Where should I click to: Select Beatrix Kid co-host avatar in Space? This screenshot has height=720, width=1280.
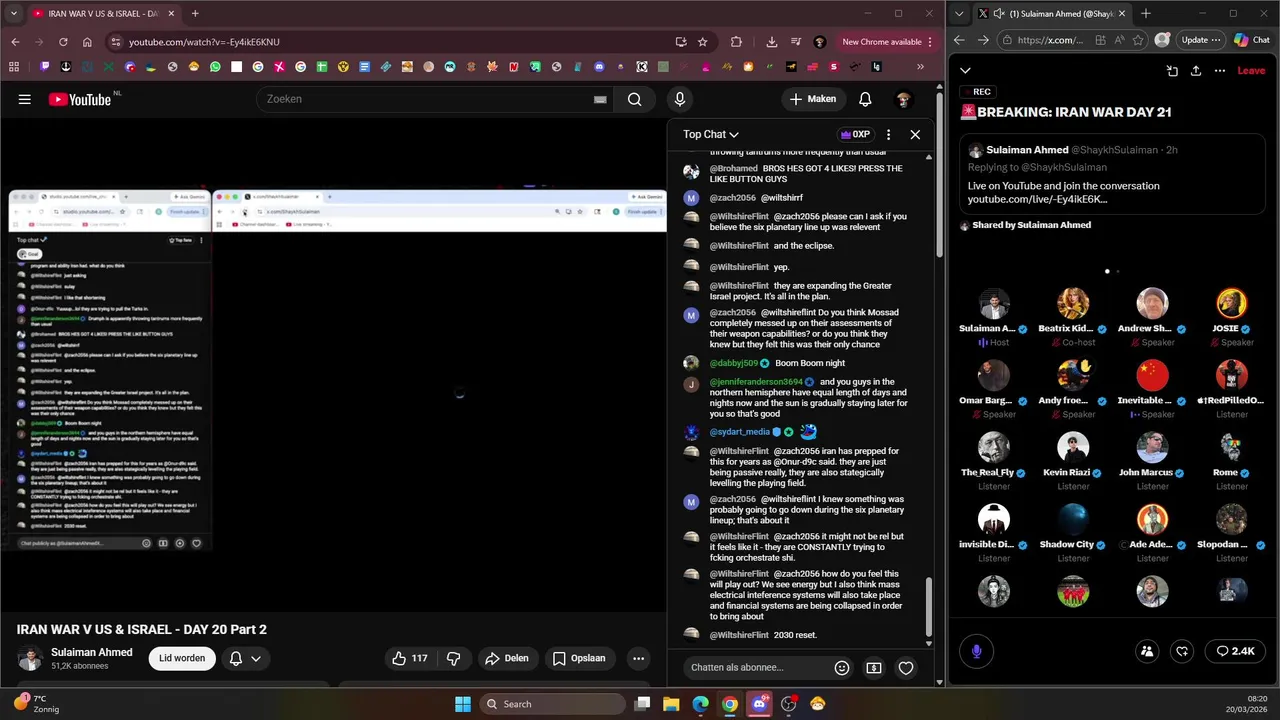1073,304
